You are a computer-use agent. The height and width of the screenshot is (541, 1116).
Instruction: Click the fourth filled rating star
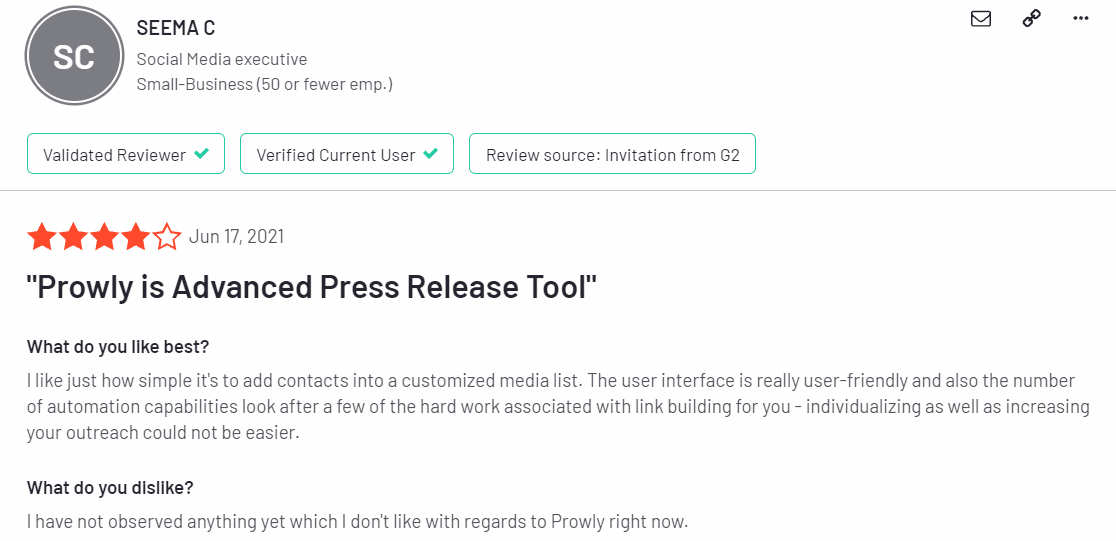pos(135,237)
